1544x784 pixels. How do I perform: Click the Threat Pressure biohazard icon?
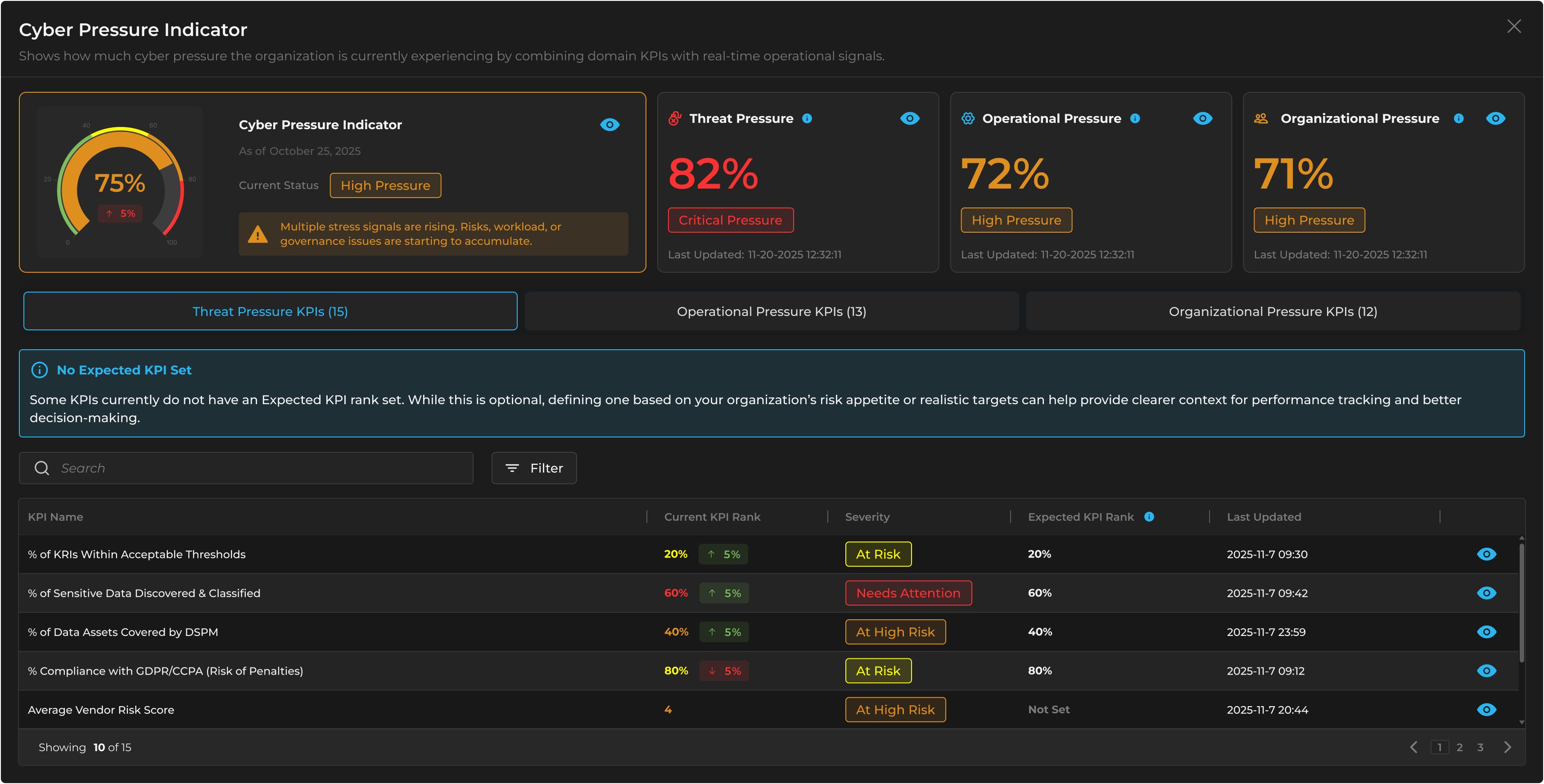pyautogui.click(x=675, y=119)
